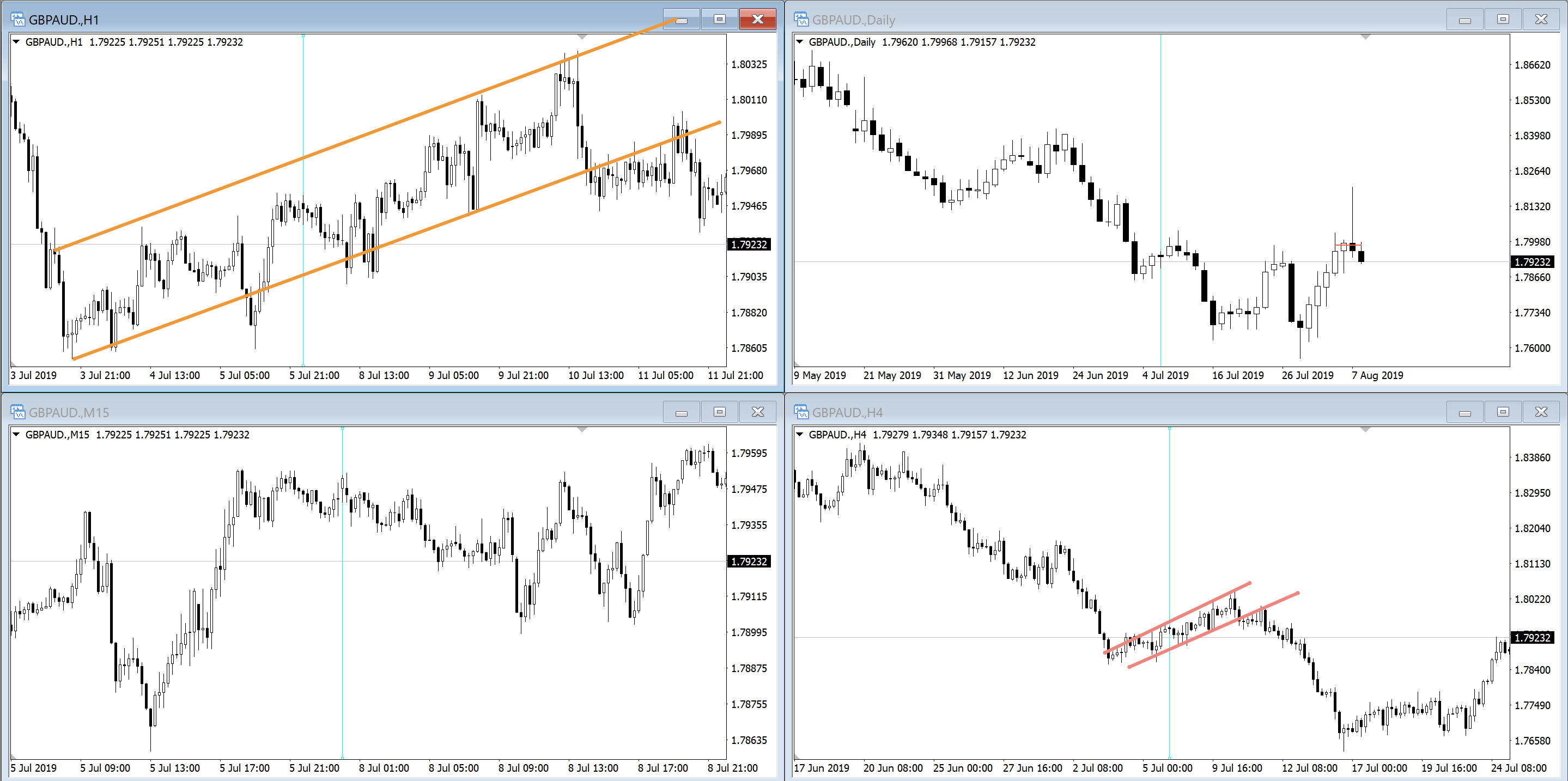Viewport: 1568px width, 781px height.
Task: Click the GBPAUD.,H1 chart window icon
Action: coord(17,20)
